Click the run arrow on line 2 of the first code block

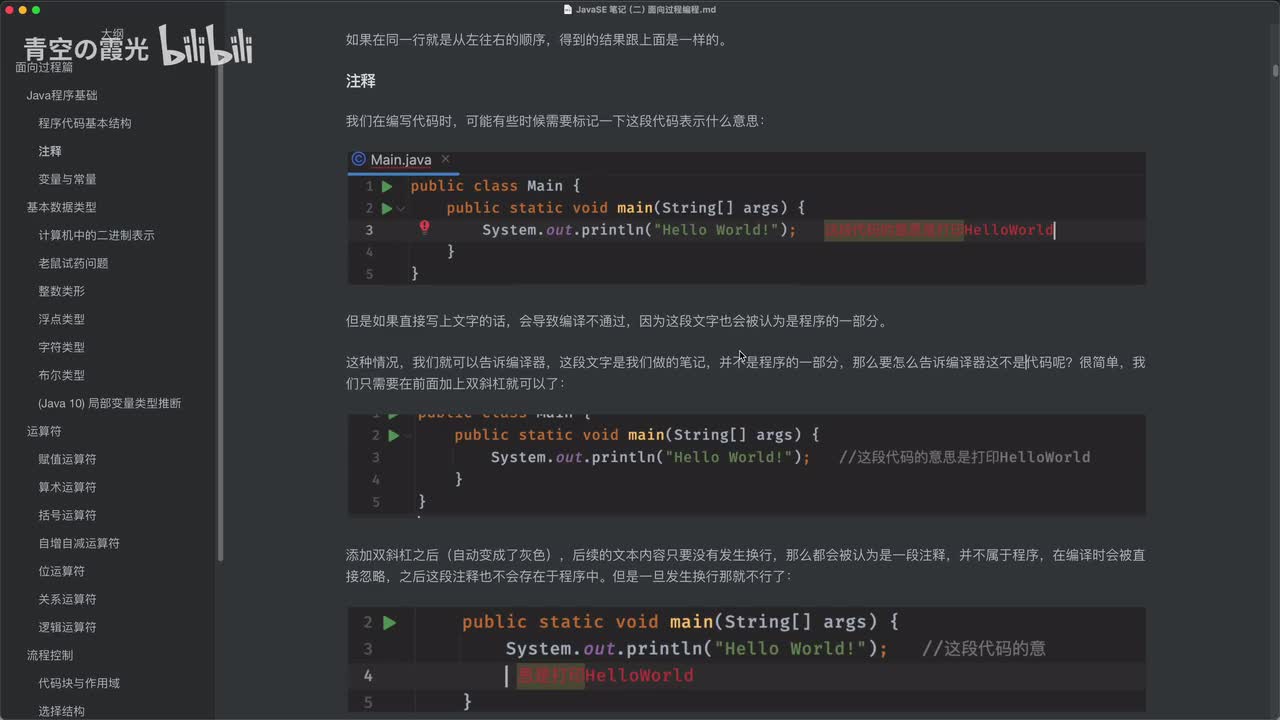[x=387, y=208]
